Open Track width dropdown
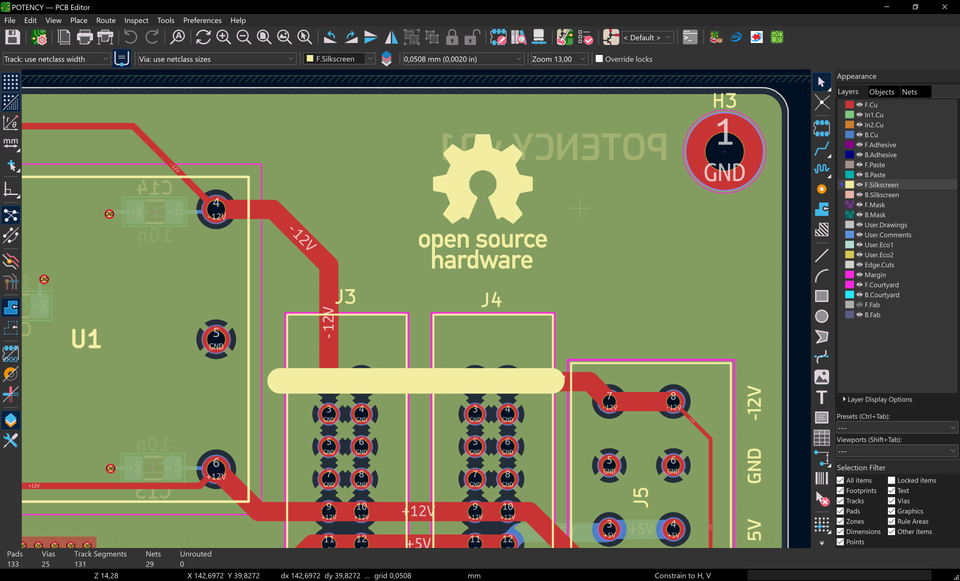This screenshot has width=960, height=581. coord(56,59)
